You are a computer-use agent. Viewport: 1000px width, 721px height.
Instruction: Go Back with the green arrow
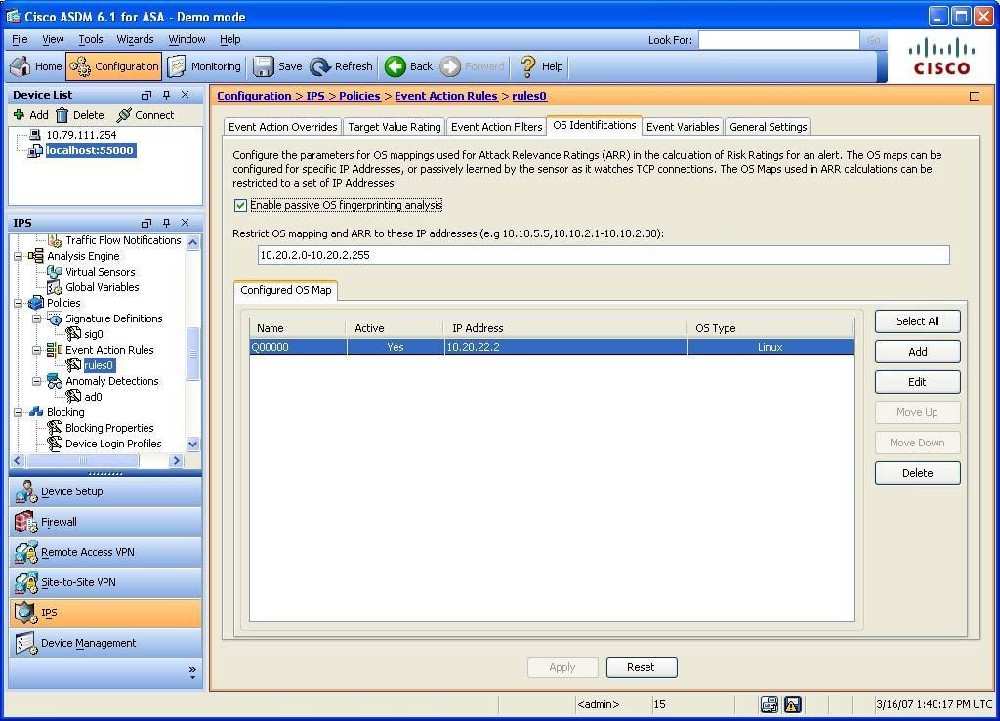pos(395,66)
